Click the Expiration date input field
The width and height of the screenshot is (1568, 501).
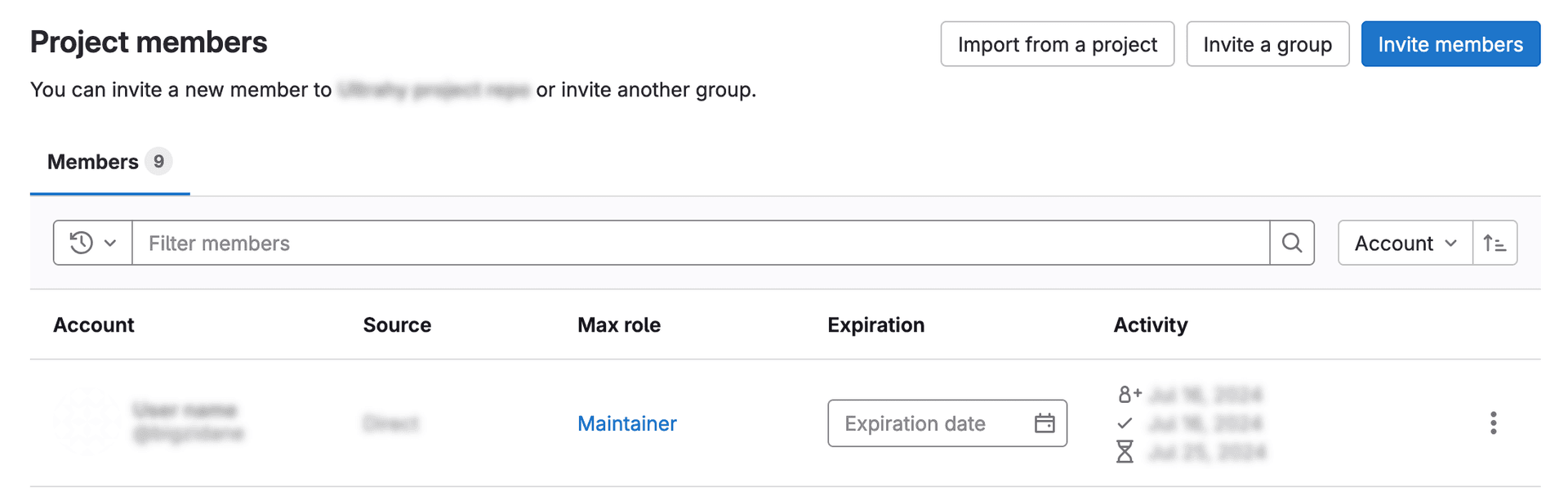(x=947, y=423)
